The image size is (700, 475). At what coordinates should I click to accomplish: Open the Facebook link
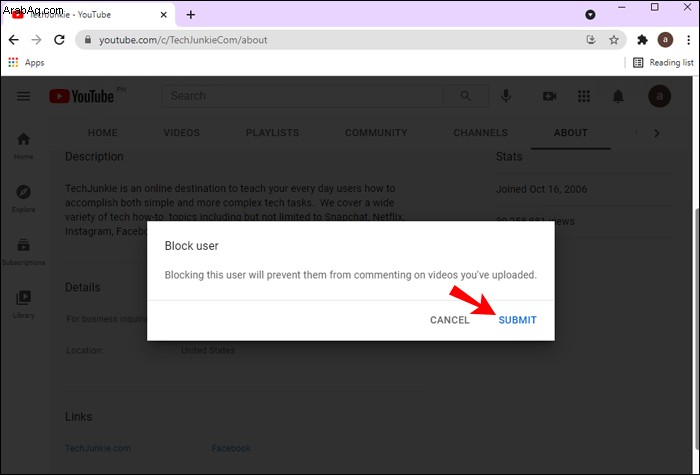pos(231,448)
